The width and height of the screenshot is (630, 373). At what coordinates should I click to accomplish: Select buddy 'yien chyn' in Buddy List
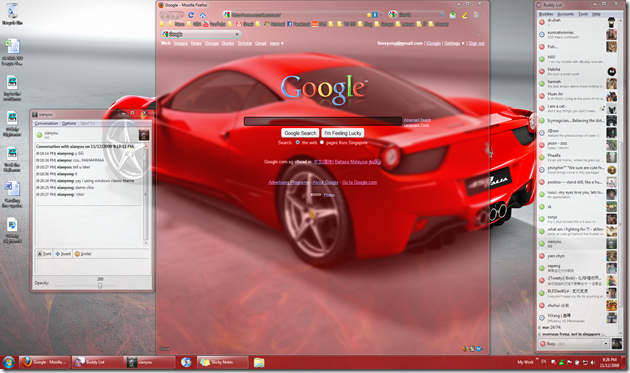[577, 256]
